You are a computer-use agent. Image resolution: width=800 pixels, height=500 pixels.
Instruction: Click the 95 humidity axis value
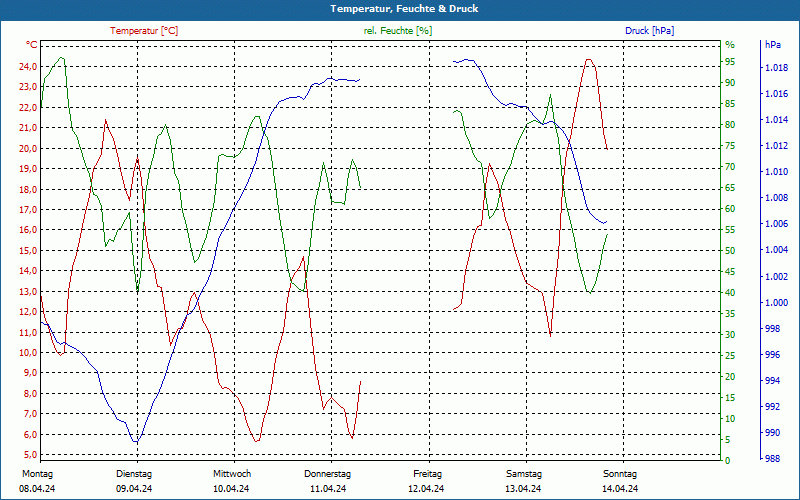click(x=730, y=62)
